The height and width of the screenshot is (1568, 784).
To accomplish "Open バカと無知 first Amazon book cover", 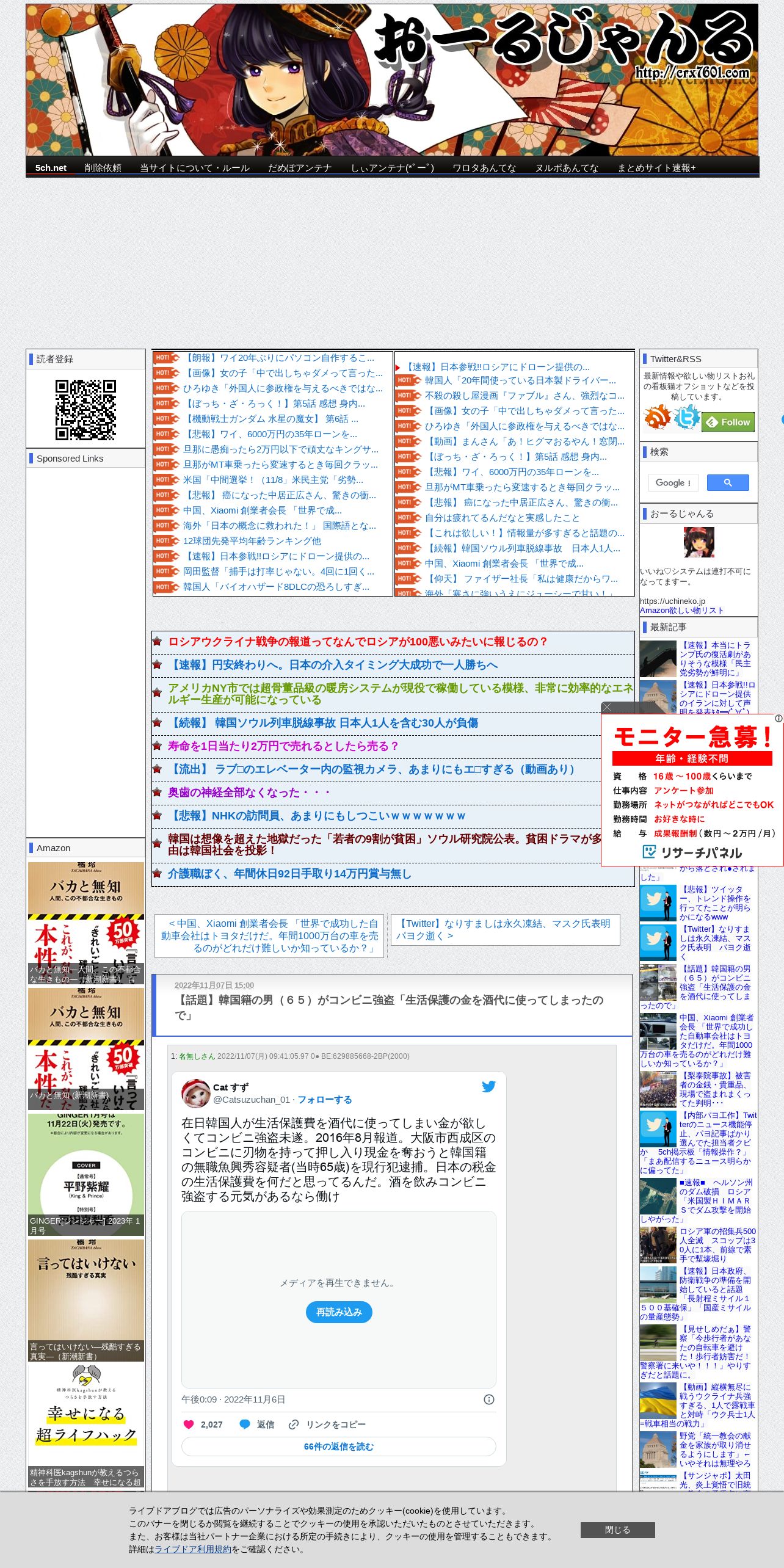I will [x=86, y=923].
